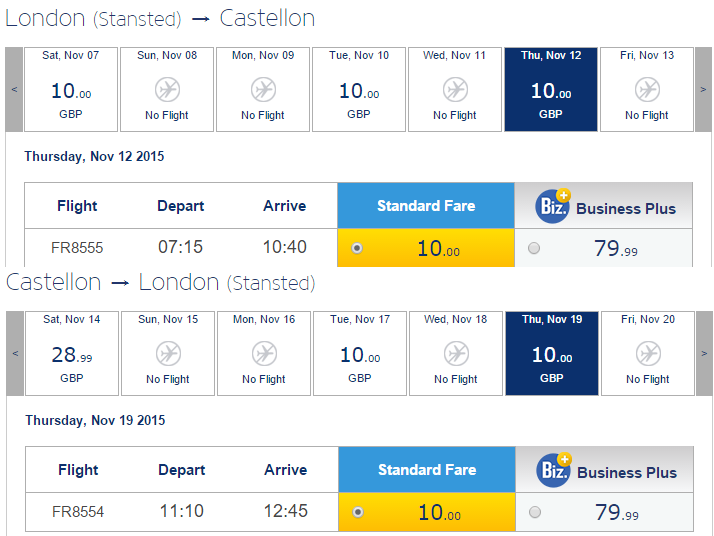Click the No Flight plane icon for Fri, Nov 13
714x536 pixels.
tap(647, 90)
